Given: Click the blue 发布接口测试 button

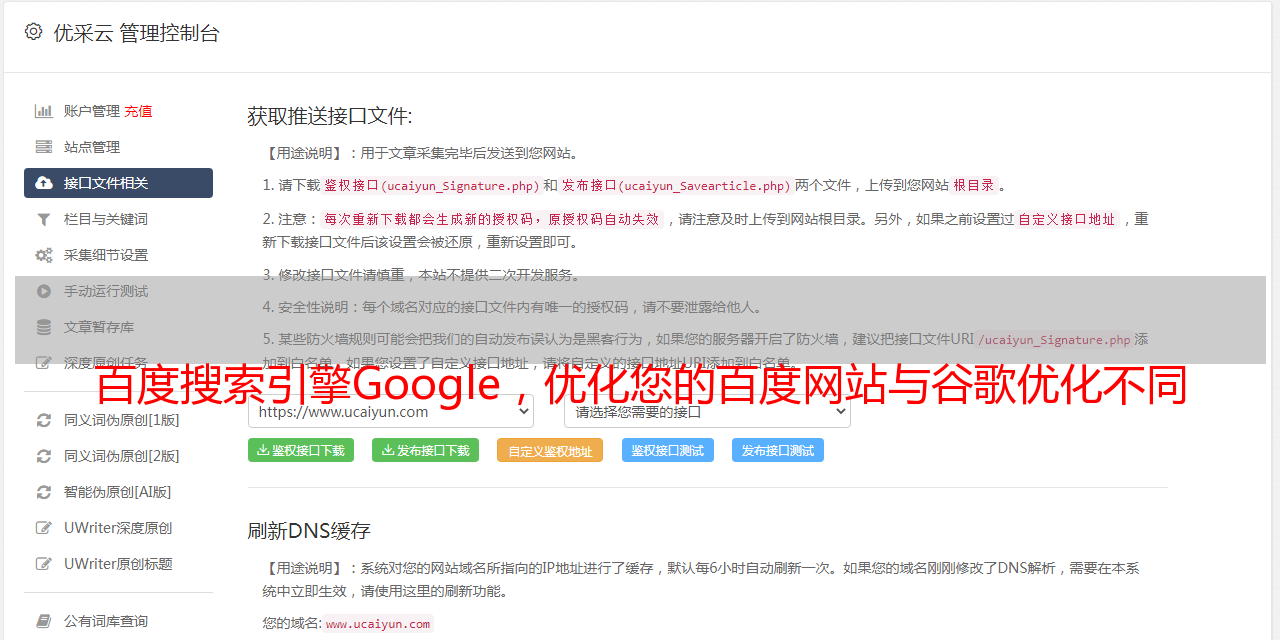Looking at the screenshot, I should pyautogui.click(x=778, y=450).
